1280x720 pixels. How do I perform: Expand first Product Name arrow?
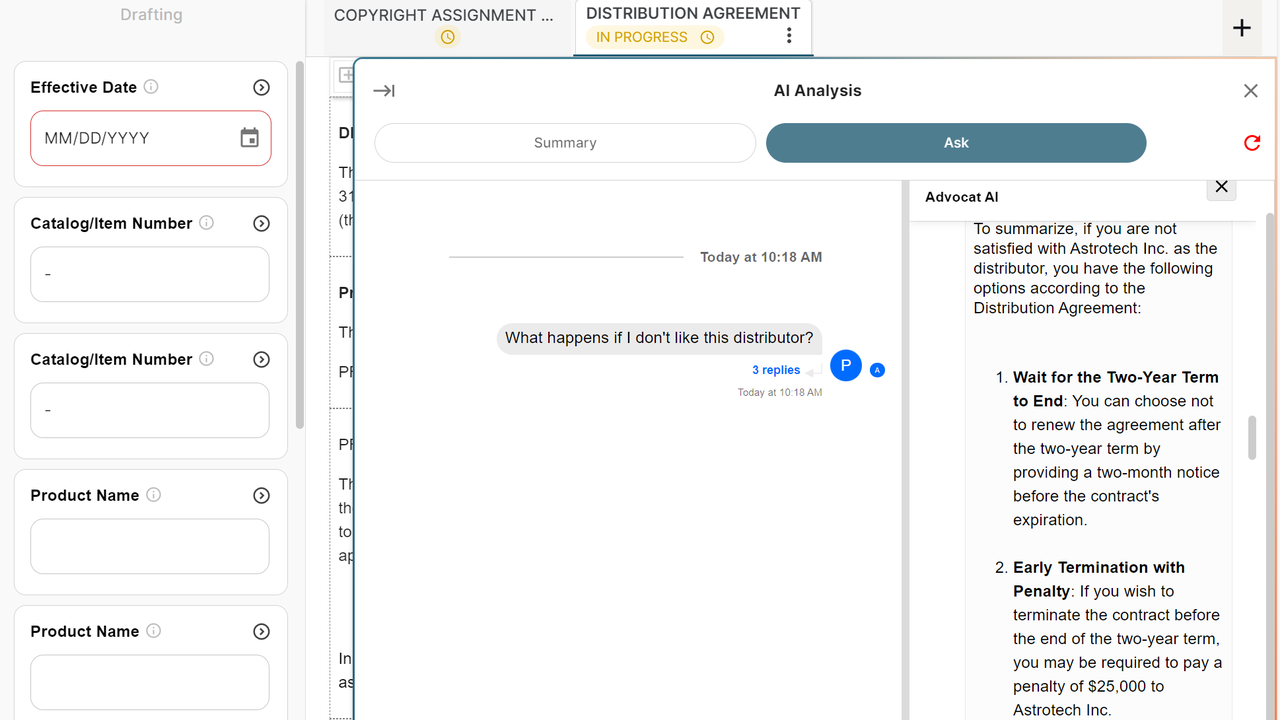coord(261,495)
